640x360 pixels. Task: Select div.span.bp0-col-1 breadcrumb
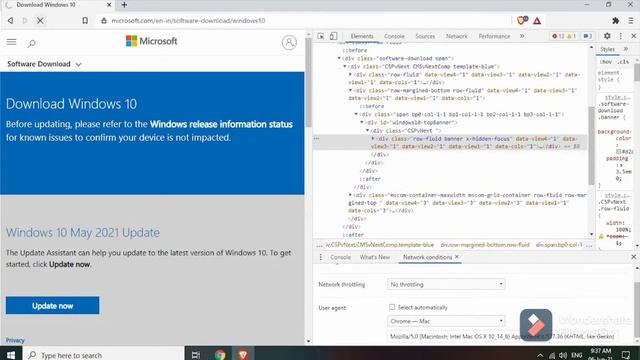point(559,245)
